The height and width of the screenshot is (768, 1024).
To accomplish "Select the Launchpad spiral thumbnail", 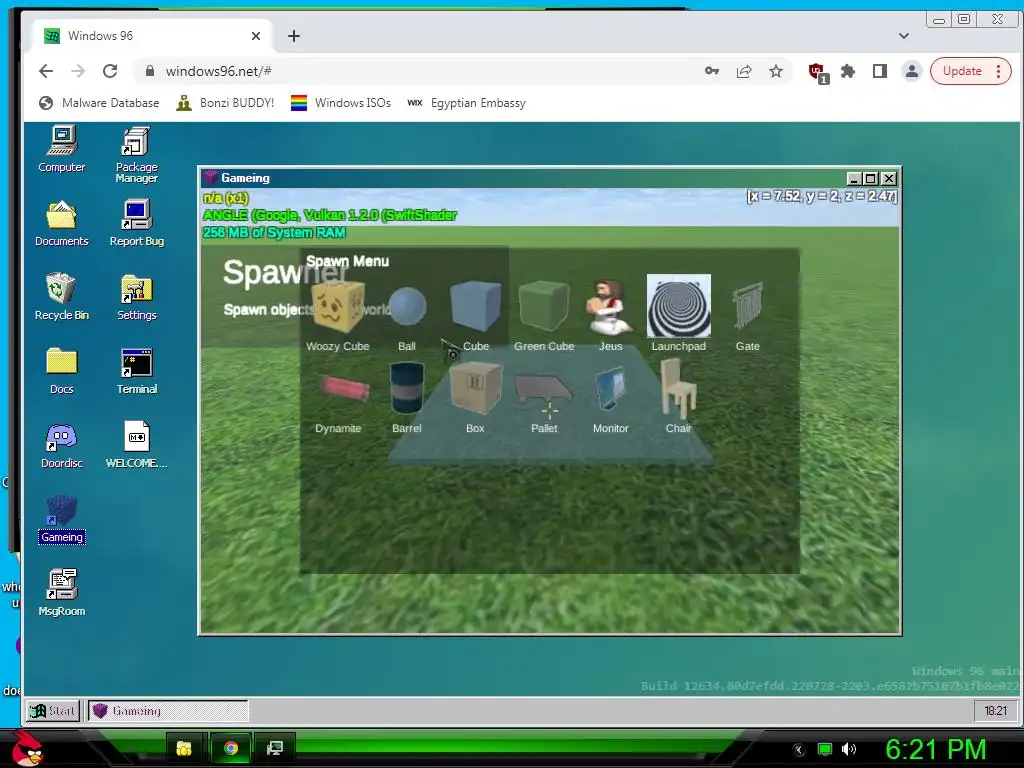I will pyautogui.click(x=679, y=306).
